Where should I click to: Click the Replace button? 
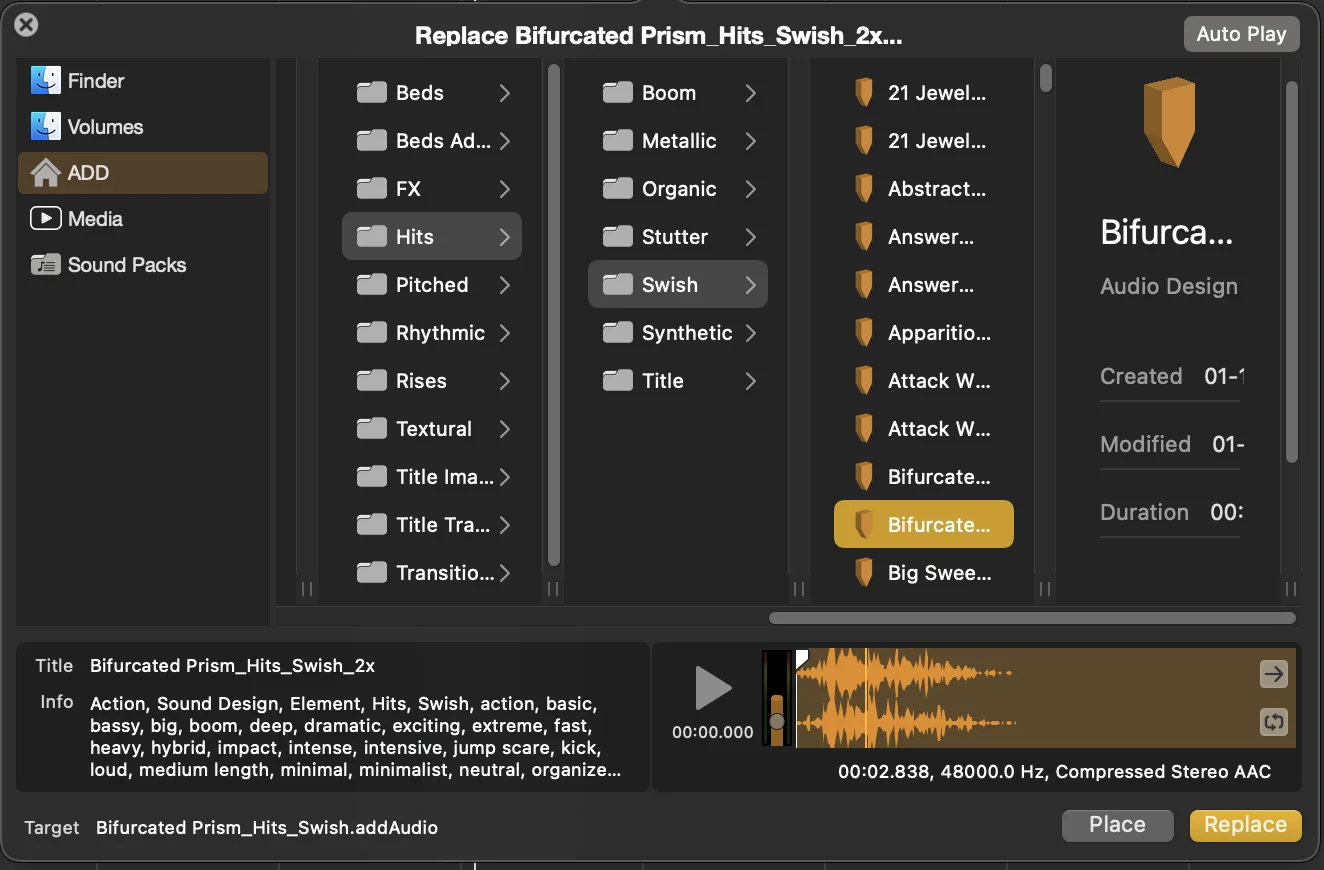[1245, 825]
